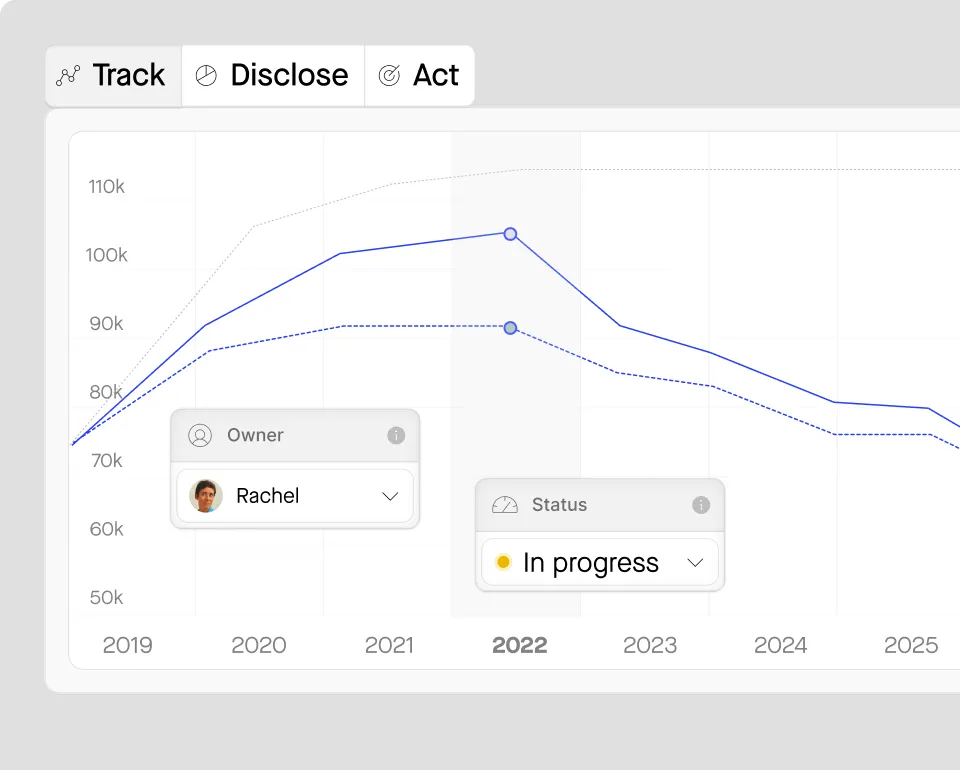
Task: Click the Owner panel header label
Action: [255, 435]
